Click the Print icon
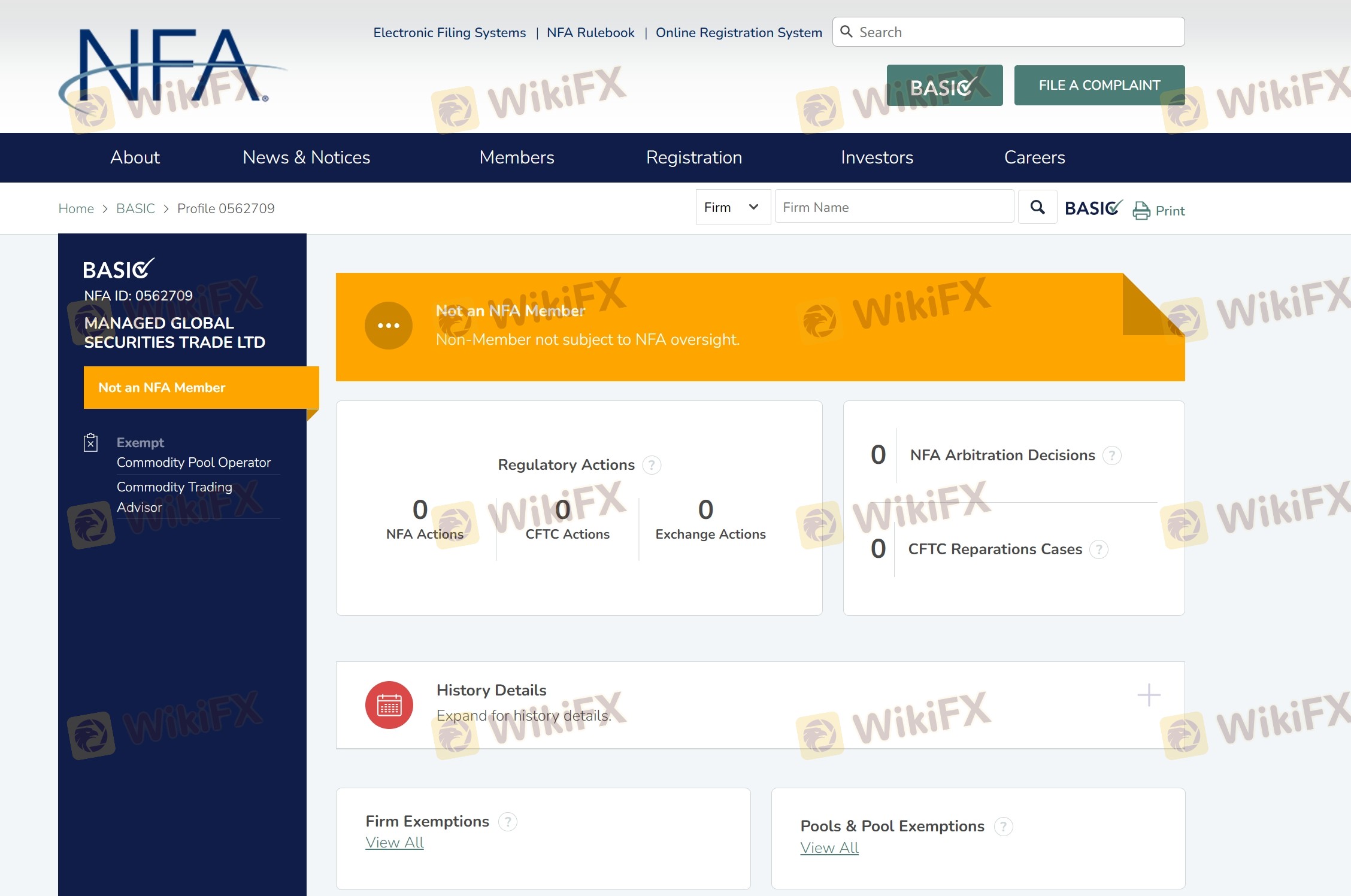 click(1141, 211)
